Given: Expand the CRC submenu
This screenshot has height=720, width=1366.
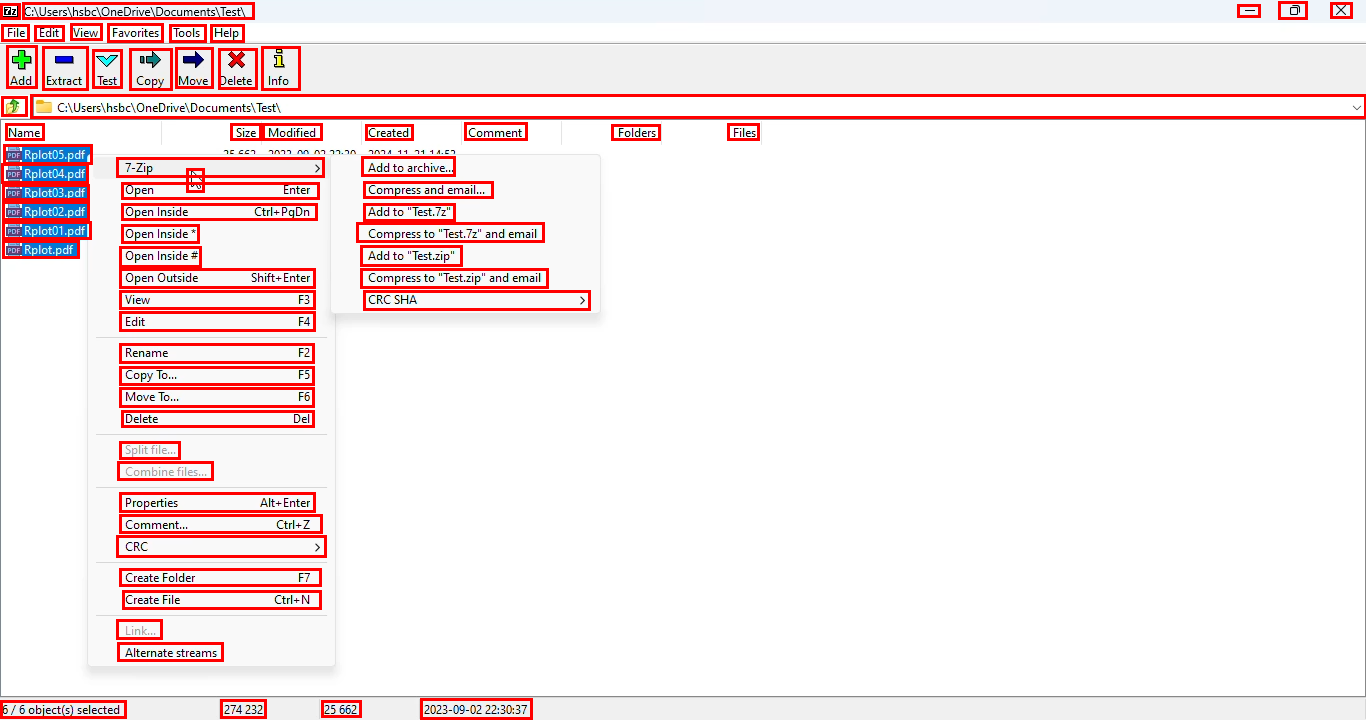Looking at the screenshot, I should 221,547.
